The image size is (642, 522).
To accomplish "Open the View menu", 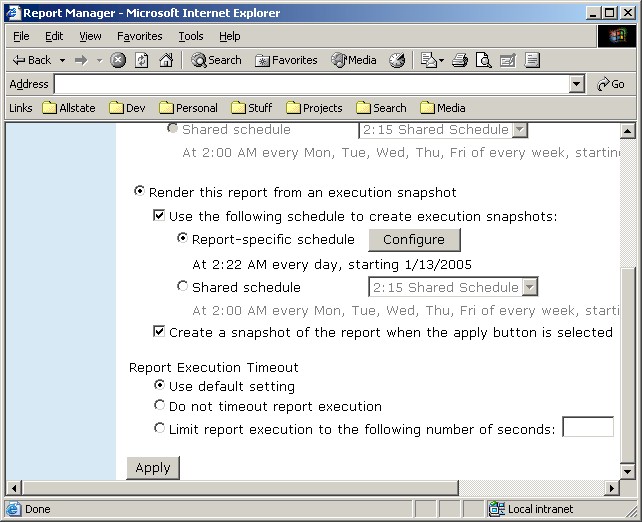I will click(x=90, y=36).
